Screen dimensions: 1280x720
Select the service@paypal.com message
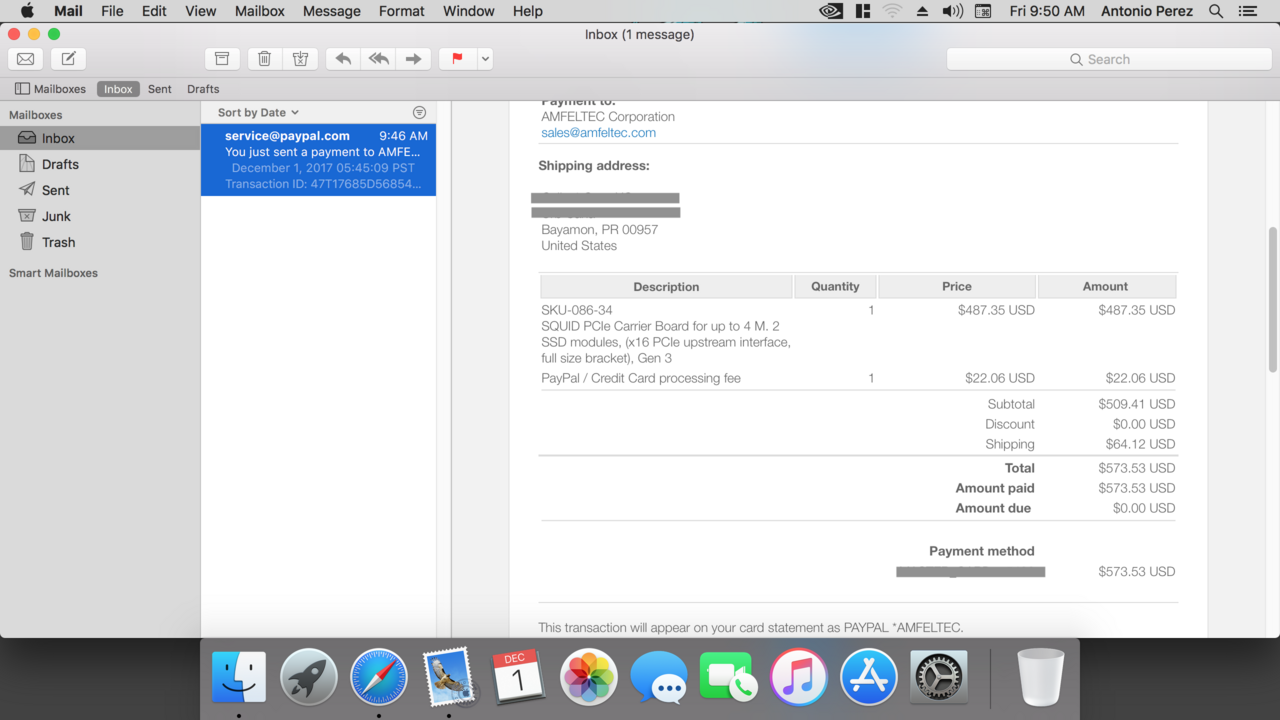click(318, 160)
